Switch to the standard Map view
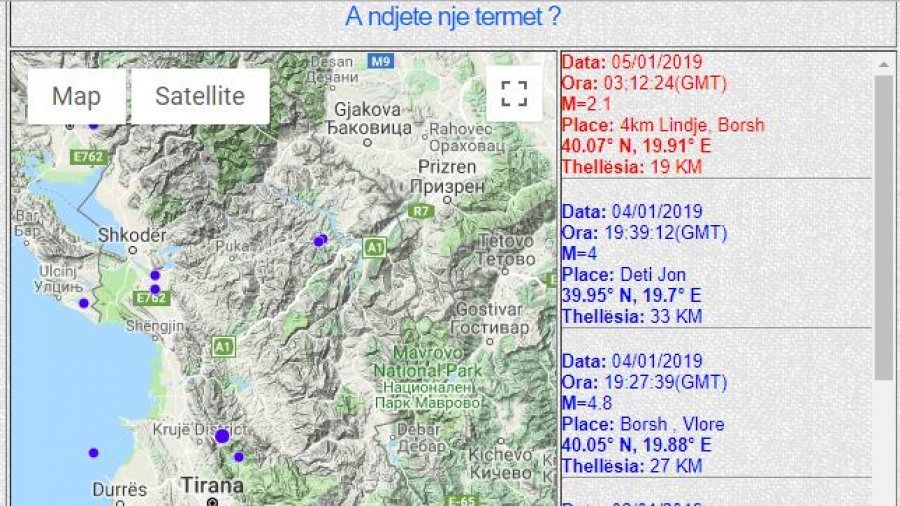900x506 pixels. click(76, 96)
